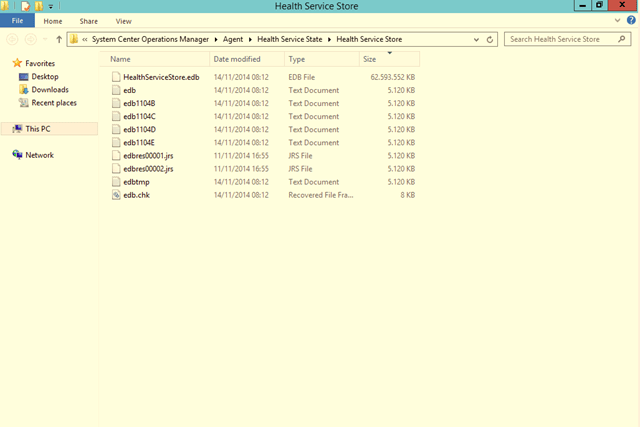Refresh the Health Service Store folder
640x427 pixels.
point(490,40)
